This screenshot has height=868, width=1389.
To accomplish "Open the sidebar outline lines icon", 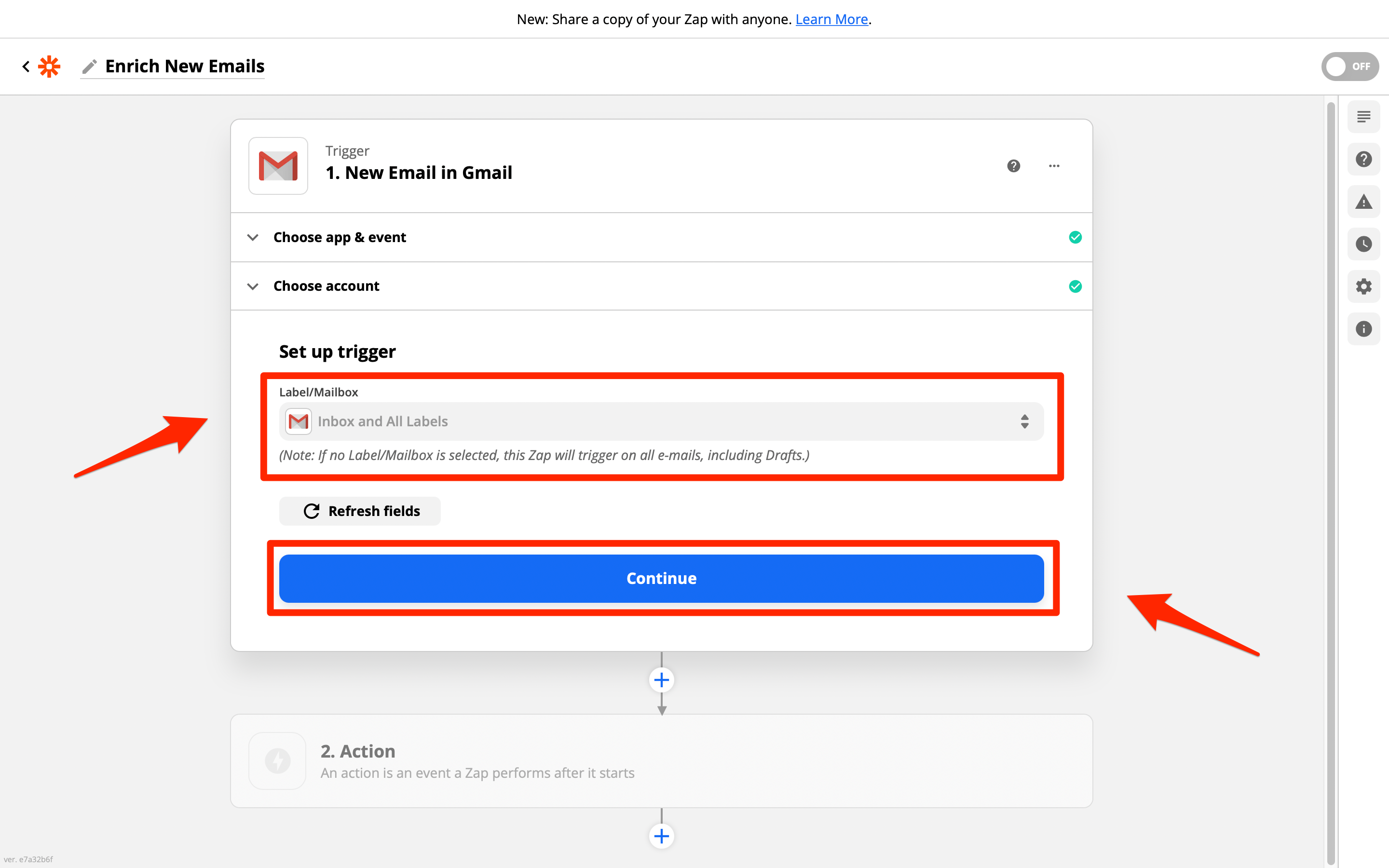I will [x=1363, y=117].
